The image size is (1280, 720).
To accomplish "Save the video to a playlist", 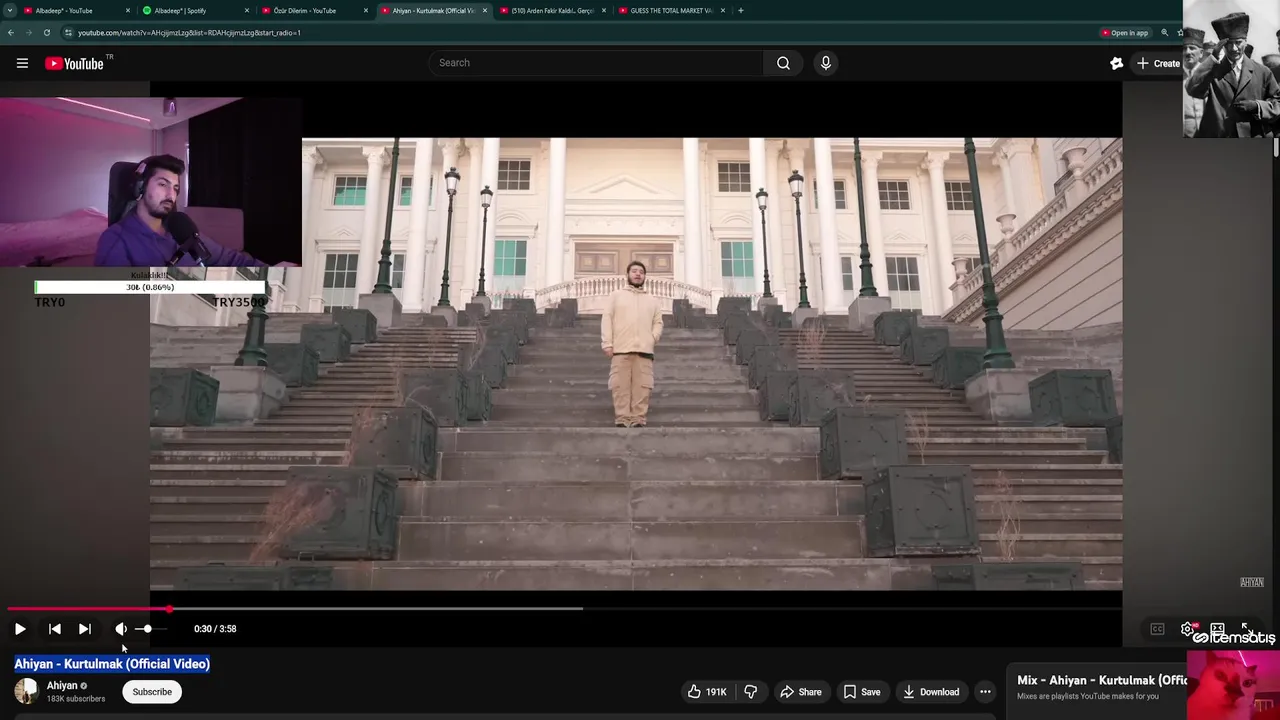I will pyautogui.click(x=861, y=692).
